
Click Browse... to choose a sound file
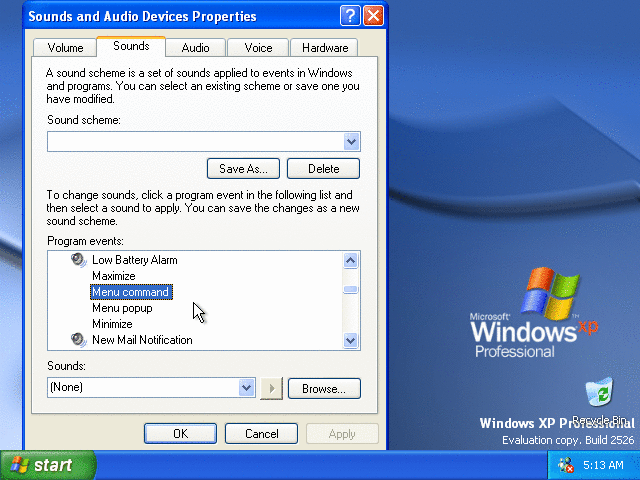[324, 389]
